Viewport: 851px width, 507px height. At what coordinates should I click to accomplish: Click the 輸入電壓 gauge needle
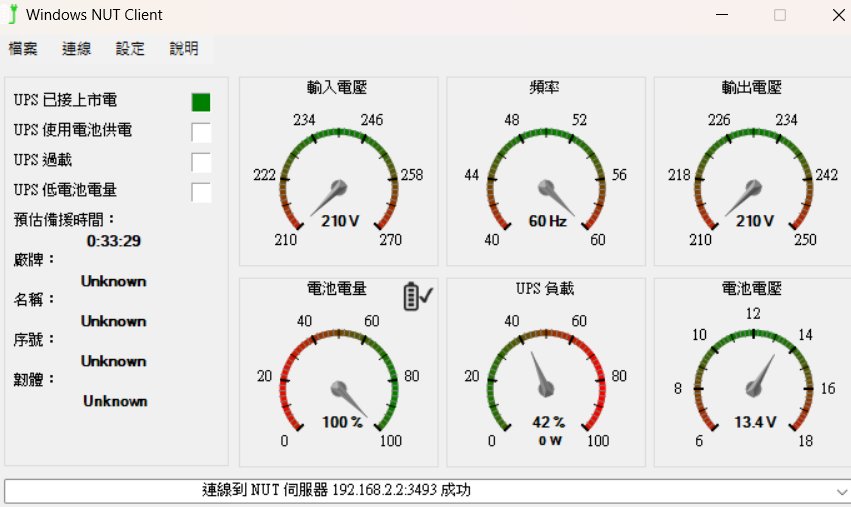point(330,196)
